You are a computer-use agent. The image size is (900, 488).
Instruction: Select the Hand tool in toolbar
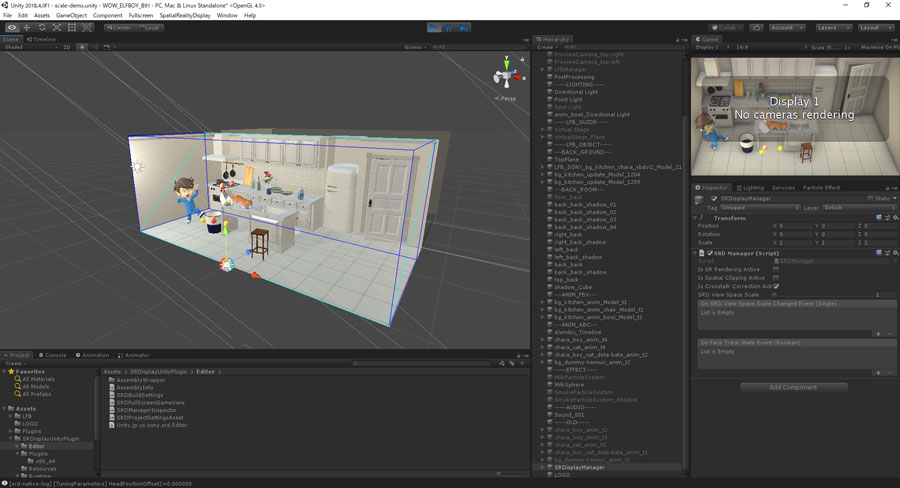coord(11,27)
